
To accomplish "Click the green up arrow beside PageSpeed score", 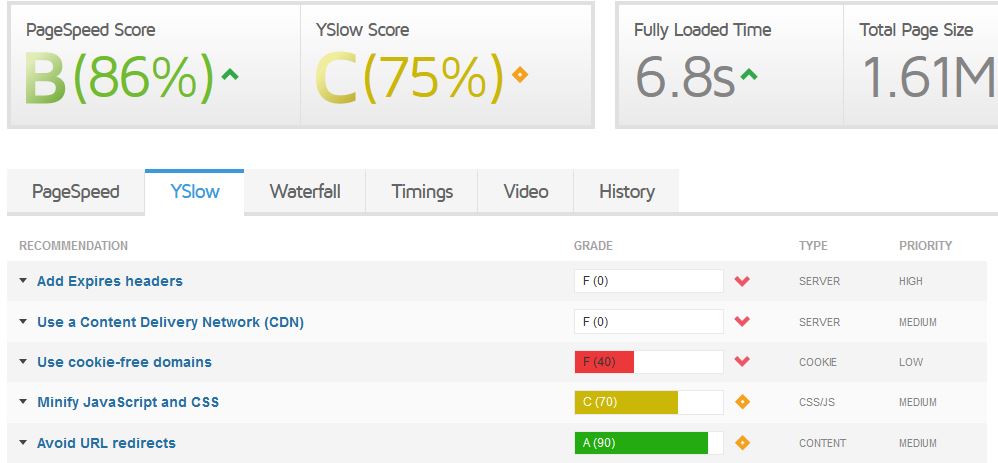I will [x=229, y=74].
